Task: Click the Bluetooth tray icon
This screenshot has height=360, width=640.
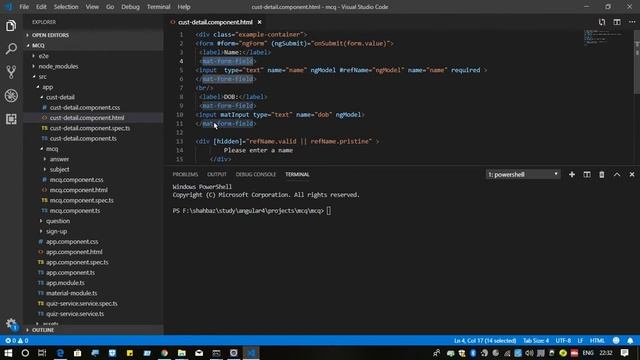Action: coord(473,353)
